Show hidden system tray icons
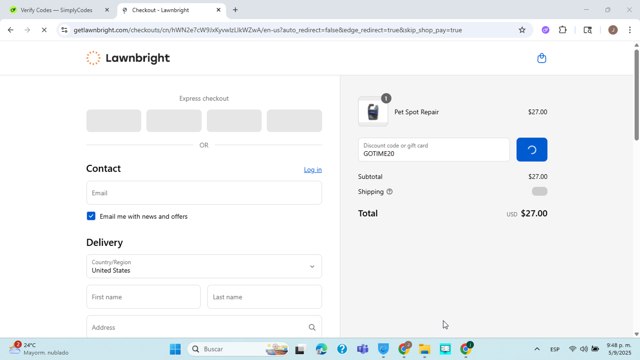This screenshot has height=360, width=640. pos(537,349)
